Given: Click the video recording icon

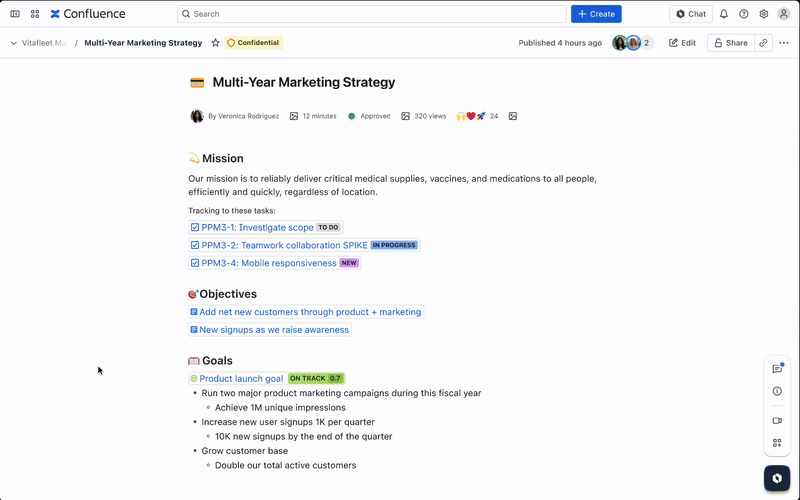Looking at the screenshot, I should [x=777, y=420].
